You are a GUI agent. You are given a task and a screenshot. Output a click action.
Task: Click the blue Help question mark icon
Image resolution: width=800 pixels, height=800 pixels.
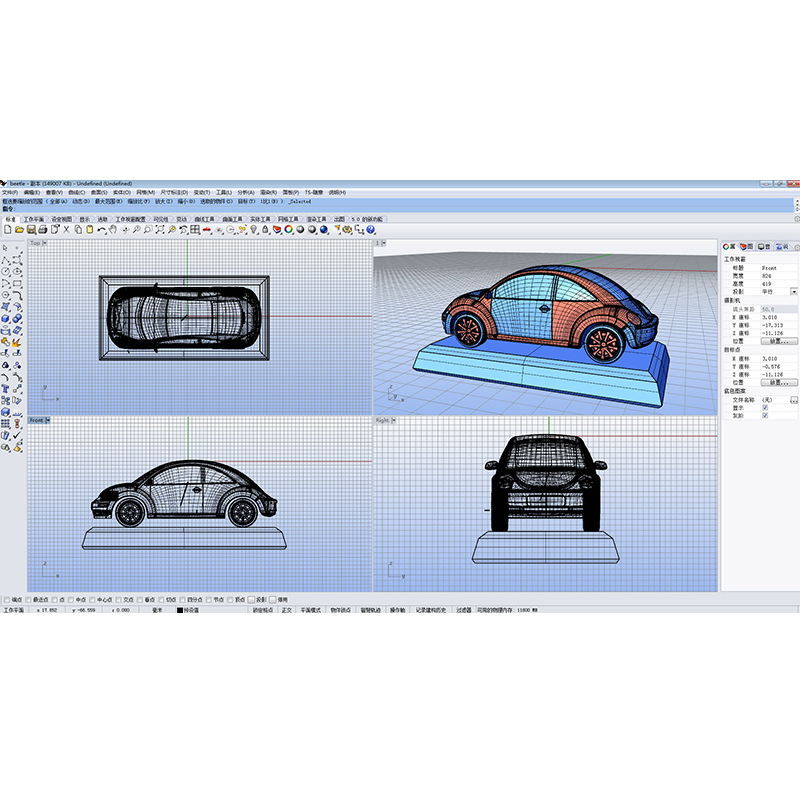[371, 230]
